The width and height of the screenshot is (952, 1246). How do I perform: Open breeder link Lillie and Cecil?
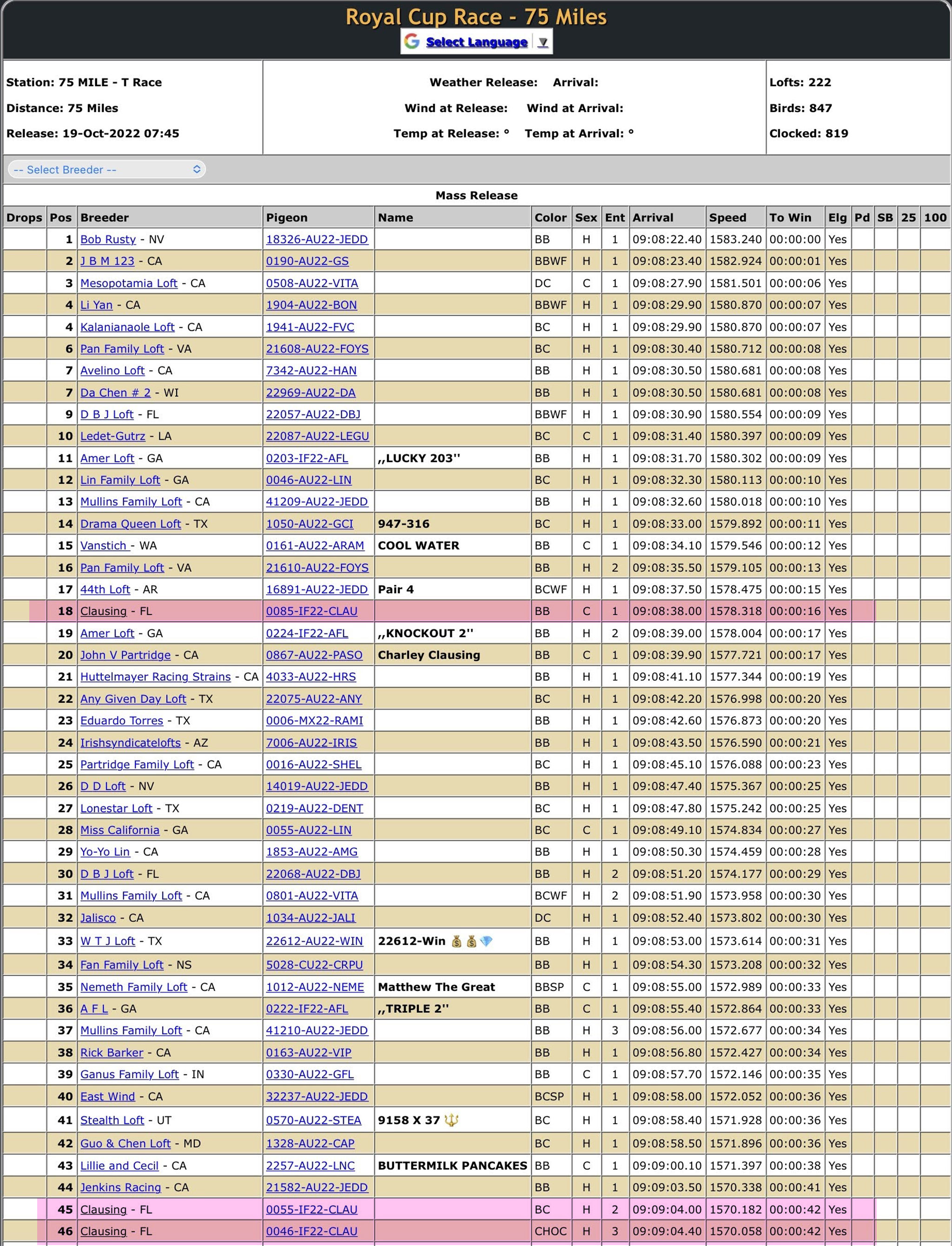coord(119,1166)
